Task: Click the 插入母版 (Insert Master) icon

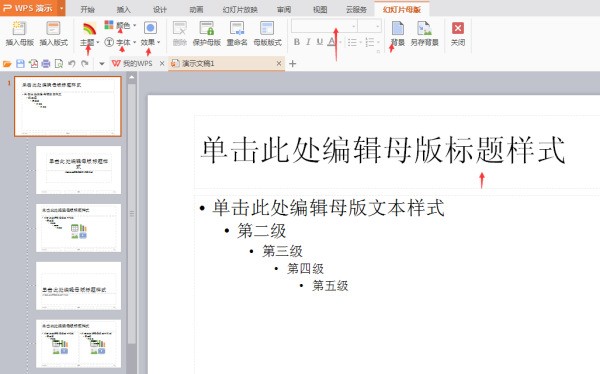Action: 19,28
